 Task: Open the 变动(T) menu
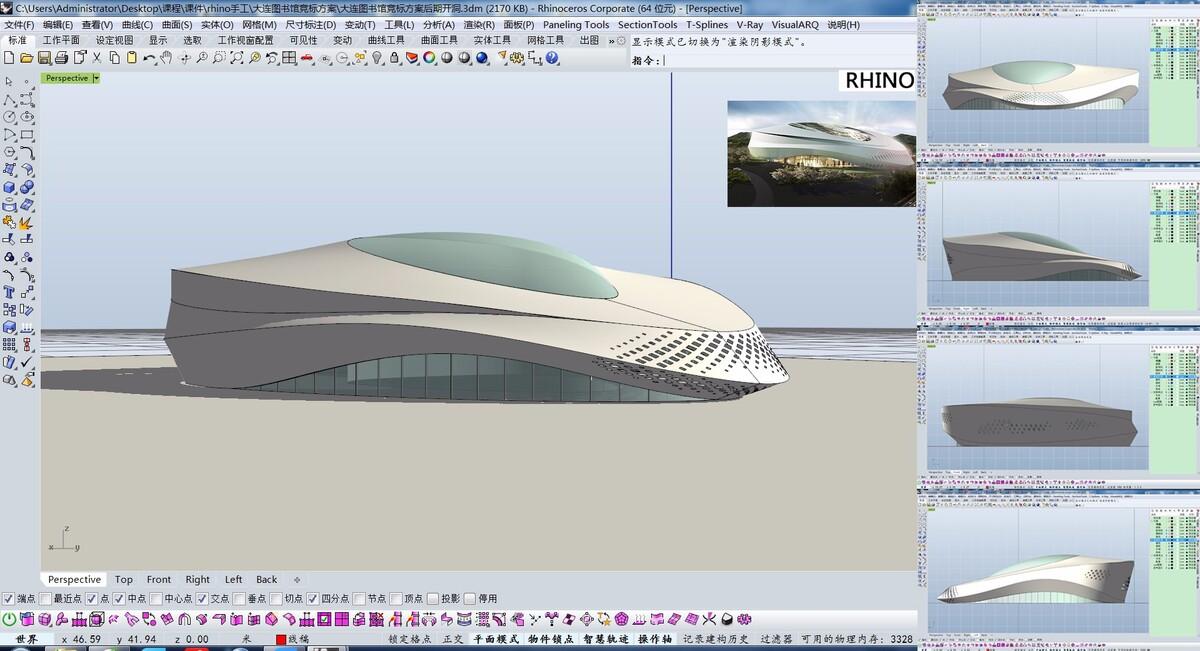360,24
